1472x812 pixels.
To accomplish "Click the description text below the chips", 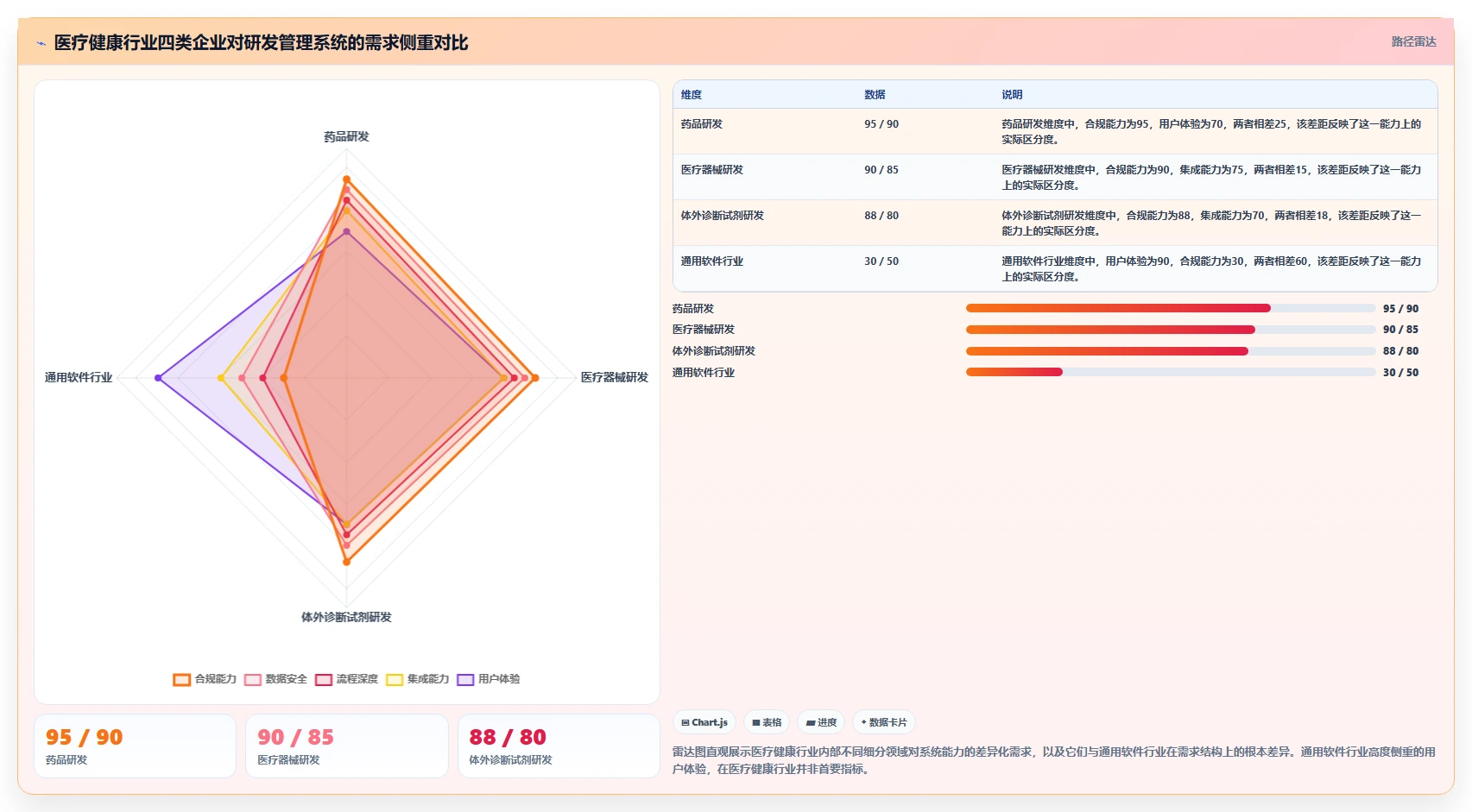I will 1054,760.
